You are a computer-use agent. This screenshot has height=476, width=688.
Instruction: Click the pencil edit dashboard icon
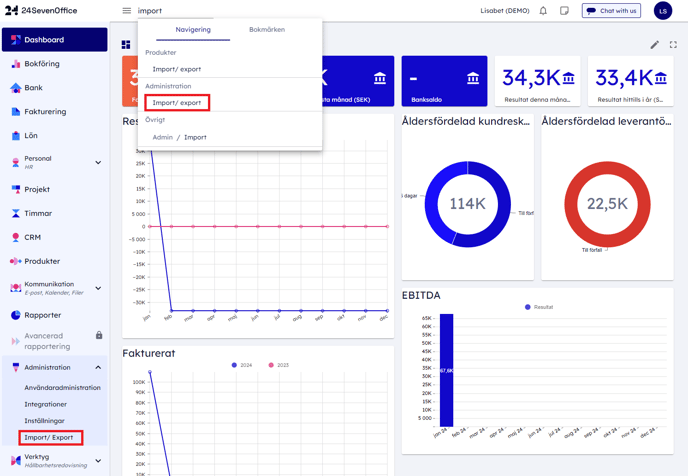point(655,45)
